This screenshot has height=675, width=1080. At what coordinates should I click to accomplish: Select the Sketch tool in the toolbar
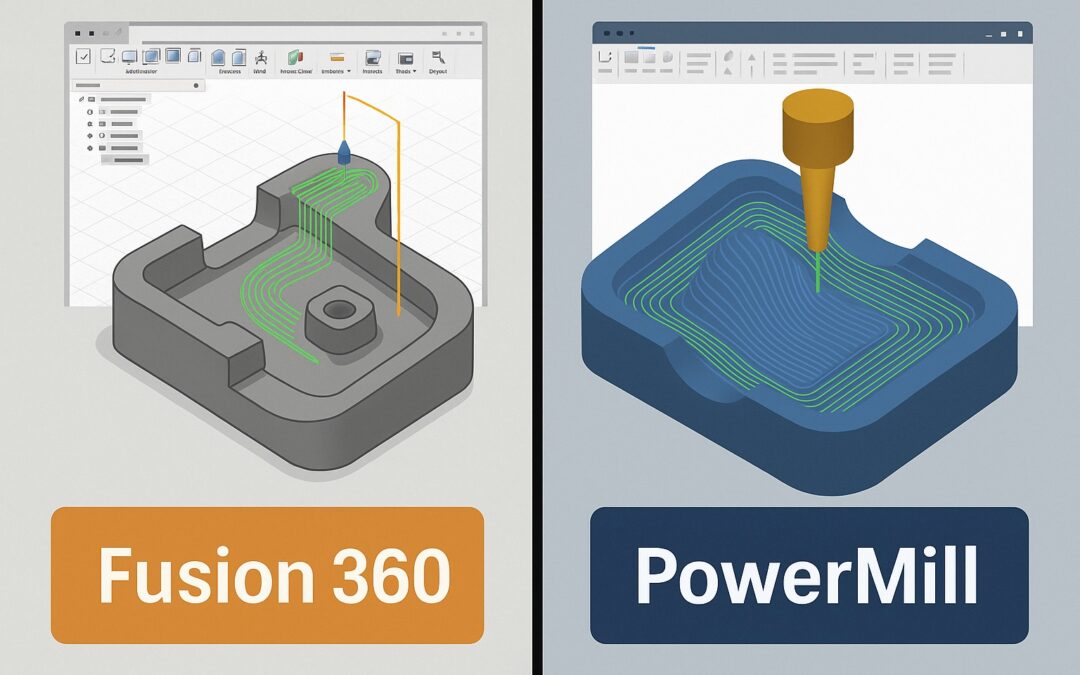pyautogui.click(x=107, y=58)
